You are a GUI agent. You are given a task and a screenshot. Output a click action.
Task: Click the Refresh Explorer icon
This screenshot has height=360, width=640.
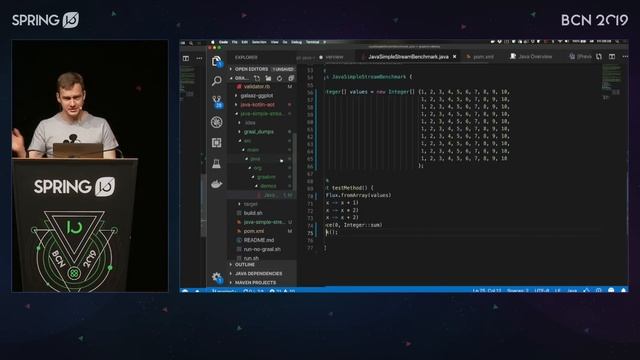(x=280, y=78)
